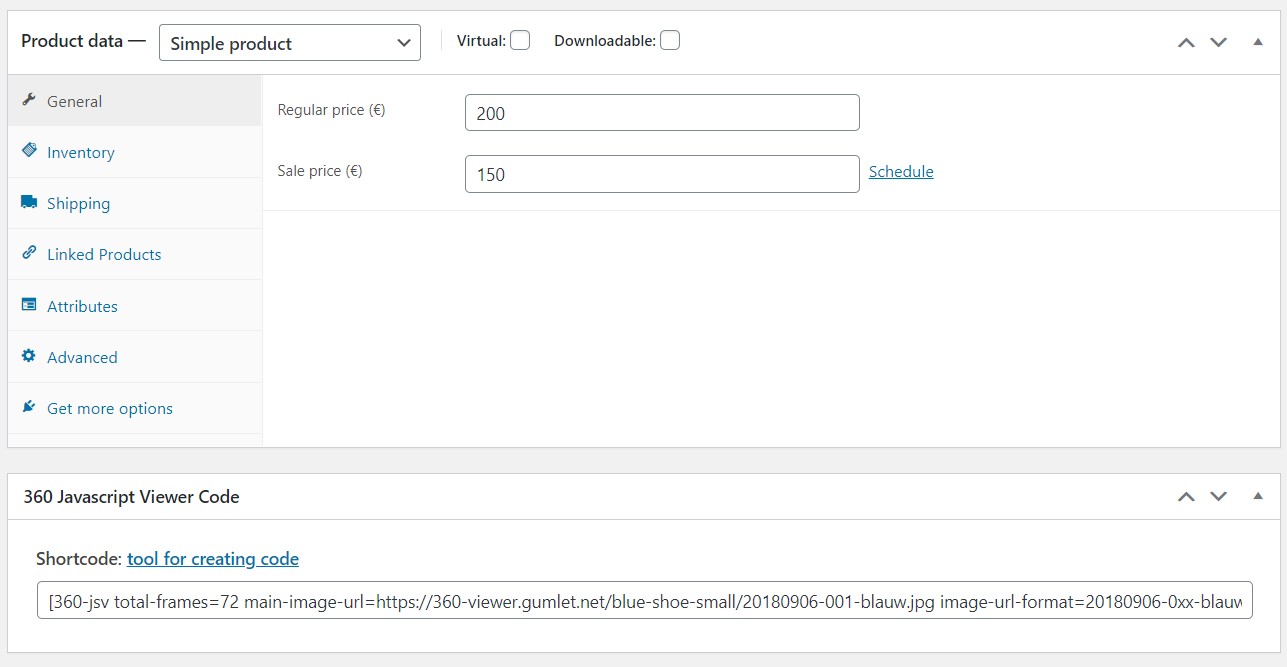
Task: Collapse the 360 Javascript Viewer Code panel
Action: [1258, 496]
